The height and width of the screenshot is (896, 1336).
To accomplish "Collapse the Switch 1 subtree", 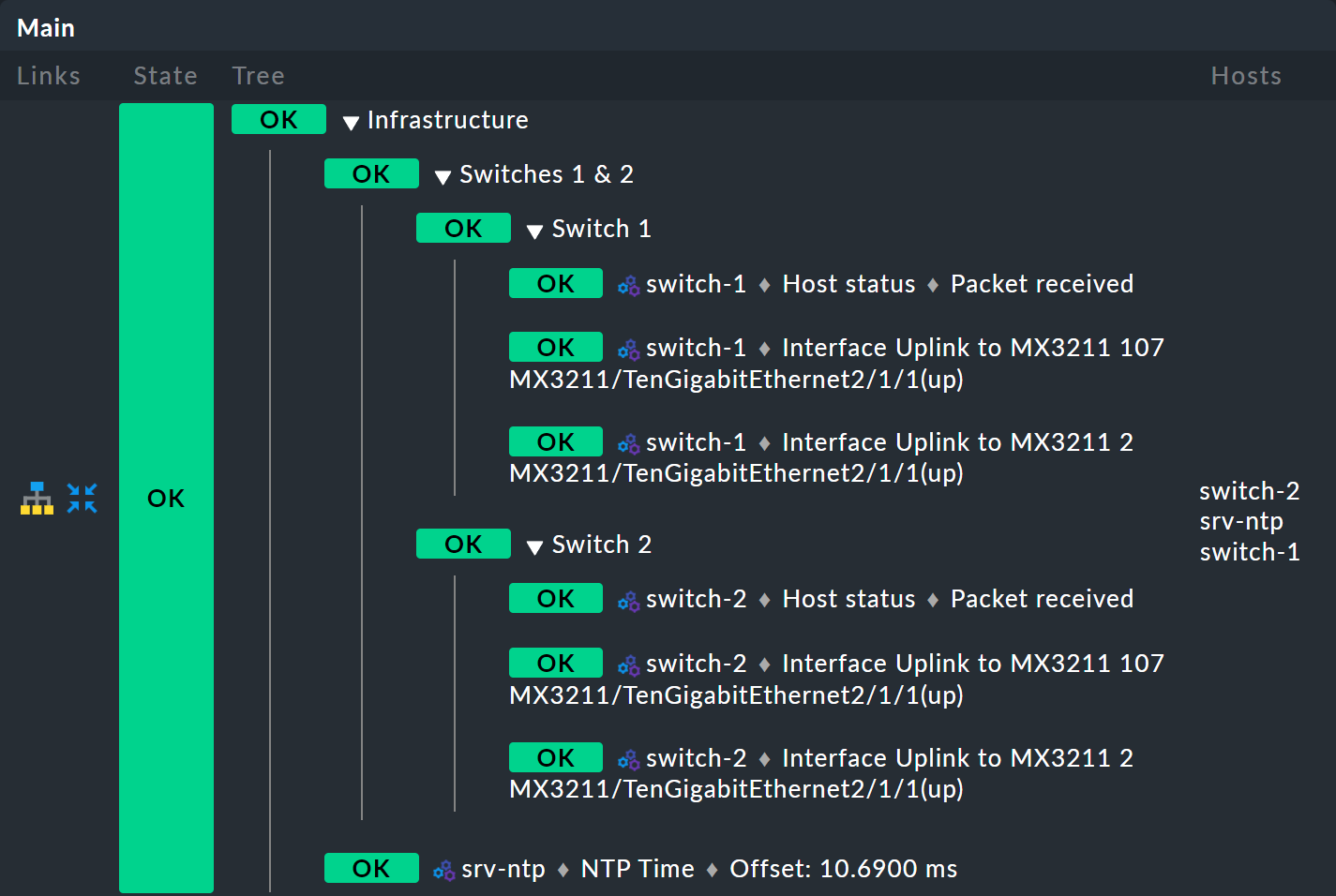I will pos(535,231).
